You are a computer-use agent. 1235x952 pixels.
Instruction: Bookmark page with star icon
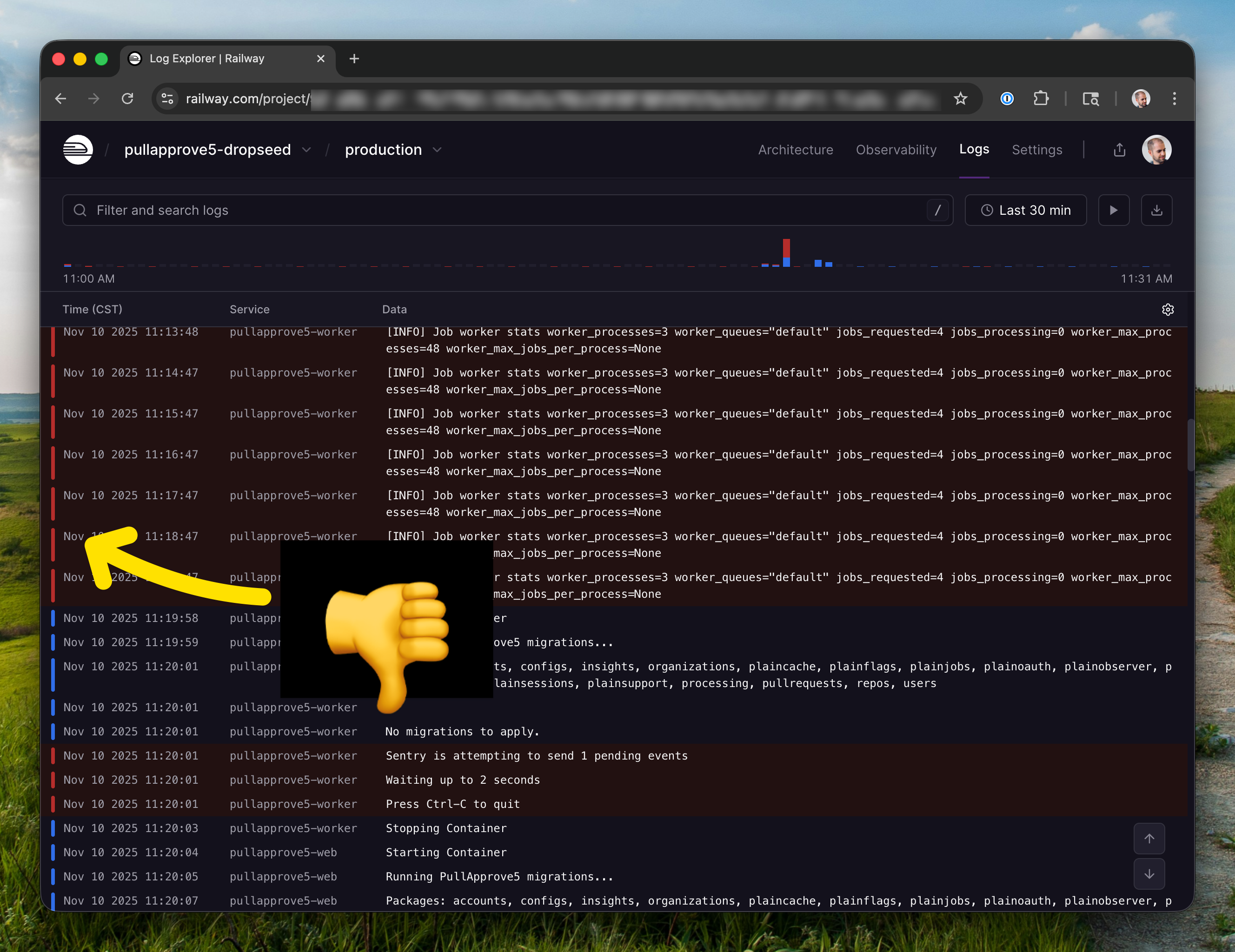(960, 99)
